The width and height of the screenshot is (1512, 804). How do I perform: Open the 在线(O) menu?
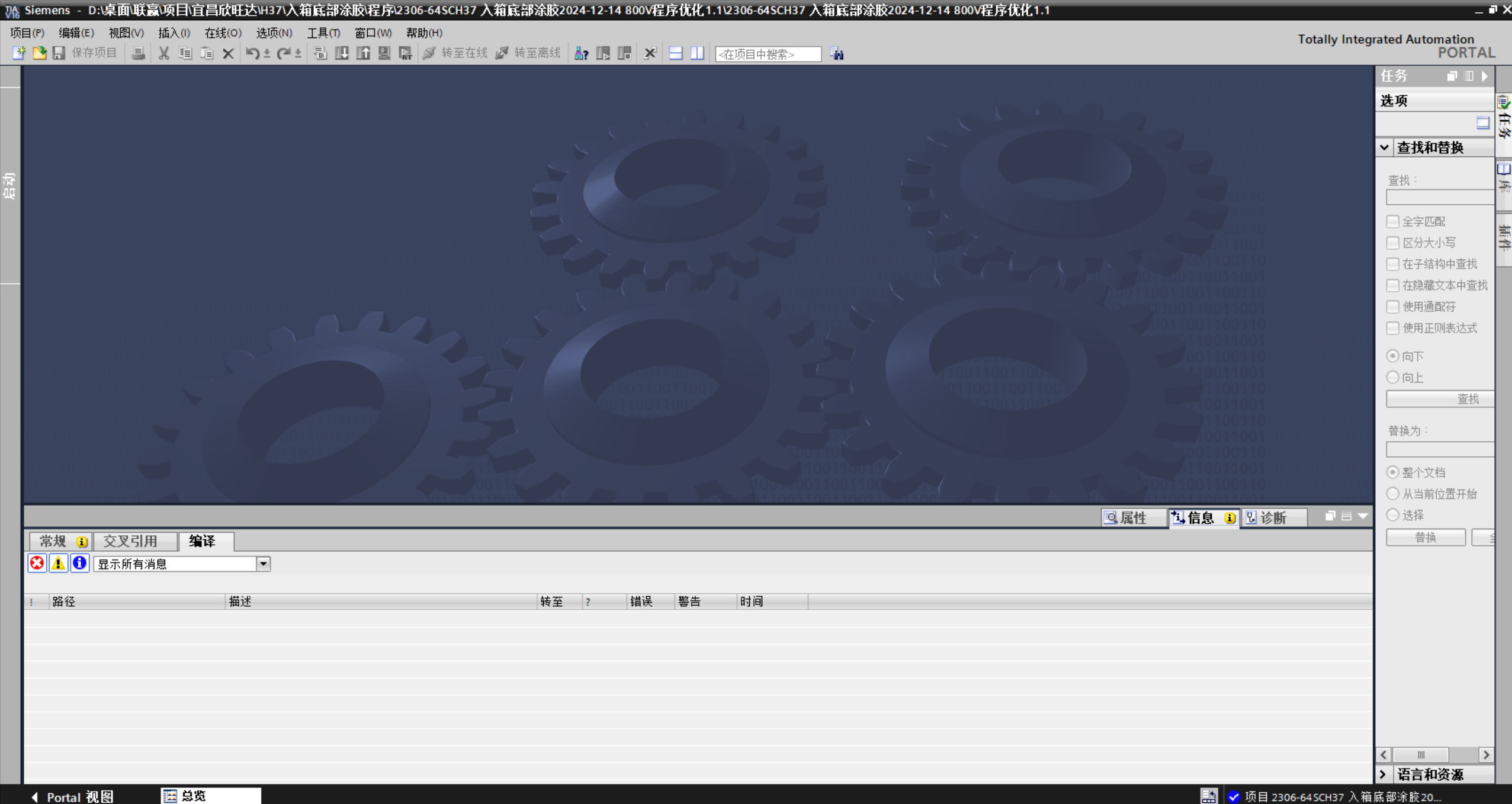tap(223, 33)
